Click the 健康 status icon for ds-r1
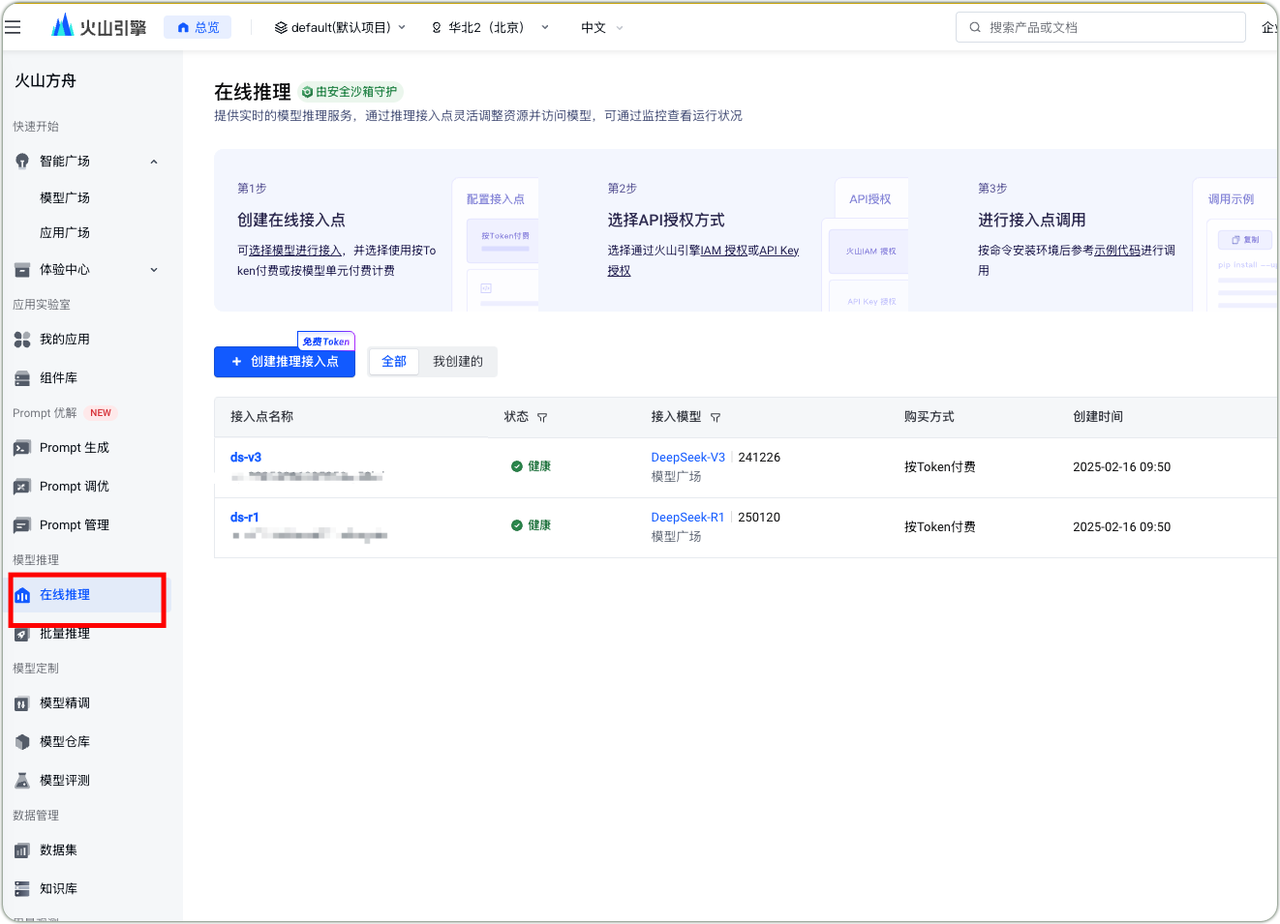 click(517, 526)
